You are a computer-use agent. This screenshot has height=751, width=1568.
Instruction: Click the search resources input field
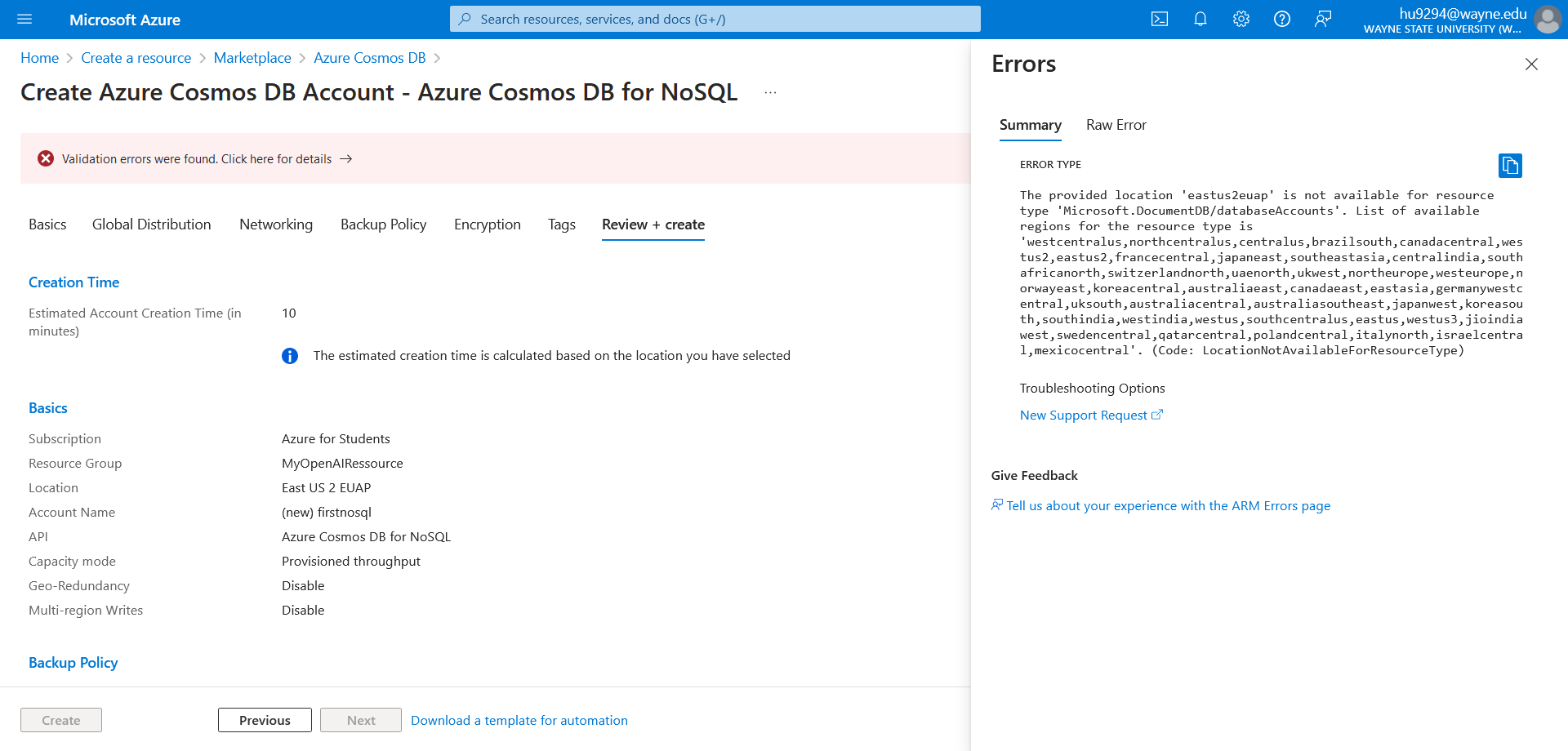715,19
